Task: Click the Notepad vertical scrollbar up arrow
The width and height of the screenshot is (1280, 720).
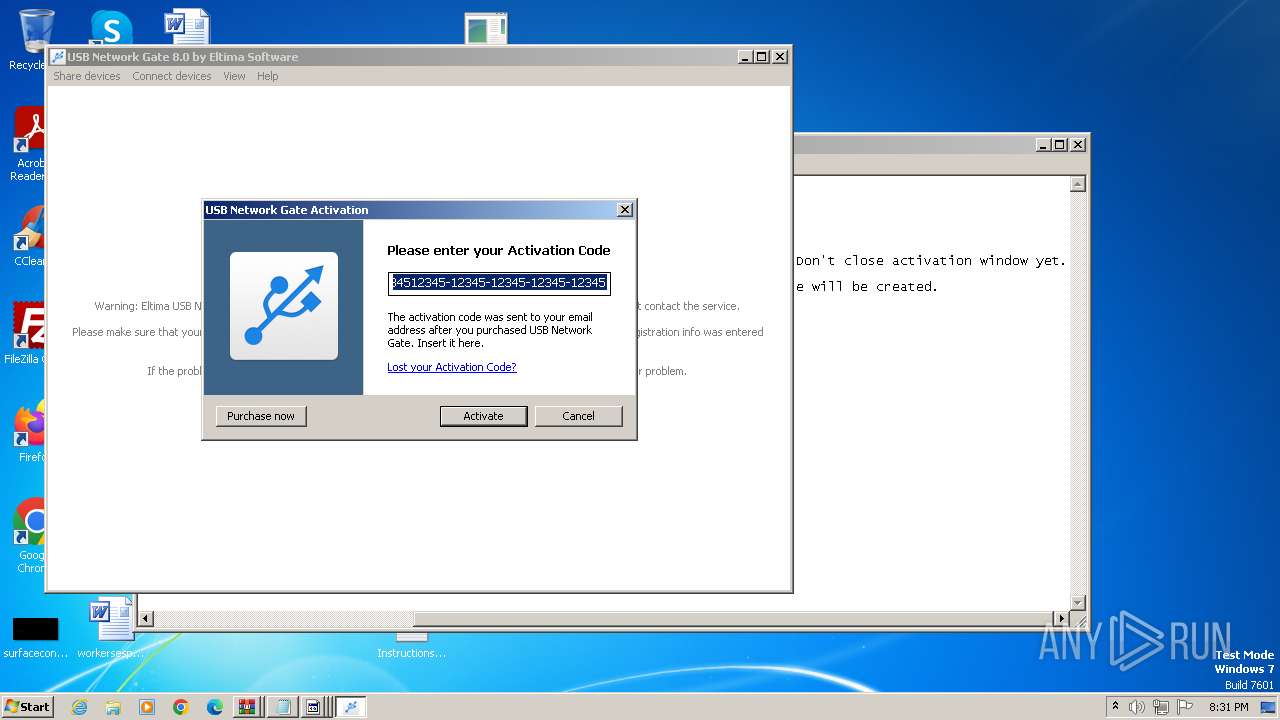Action: [x=1078, y=184]
